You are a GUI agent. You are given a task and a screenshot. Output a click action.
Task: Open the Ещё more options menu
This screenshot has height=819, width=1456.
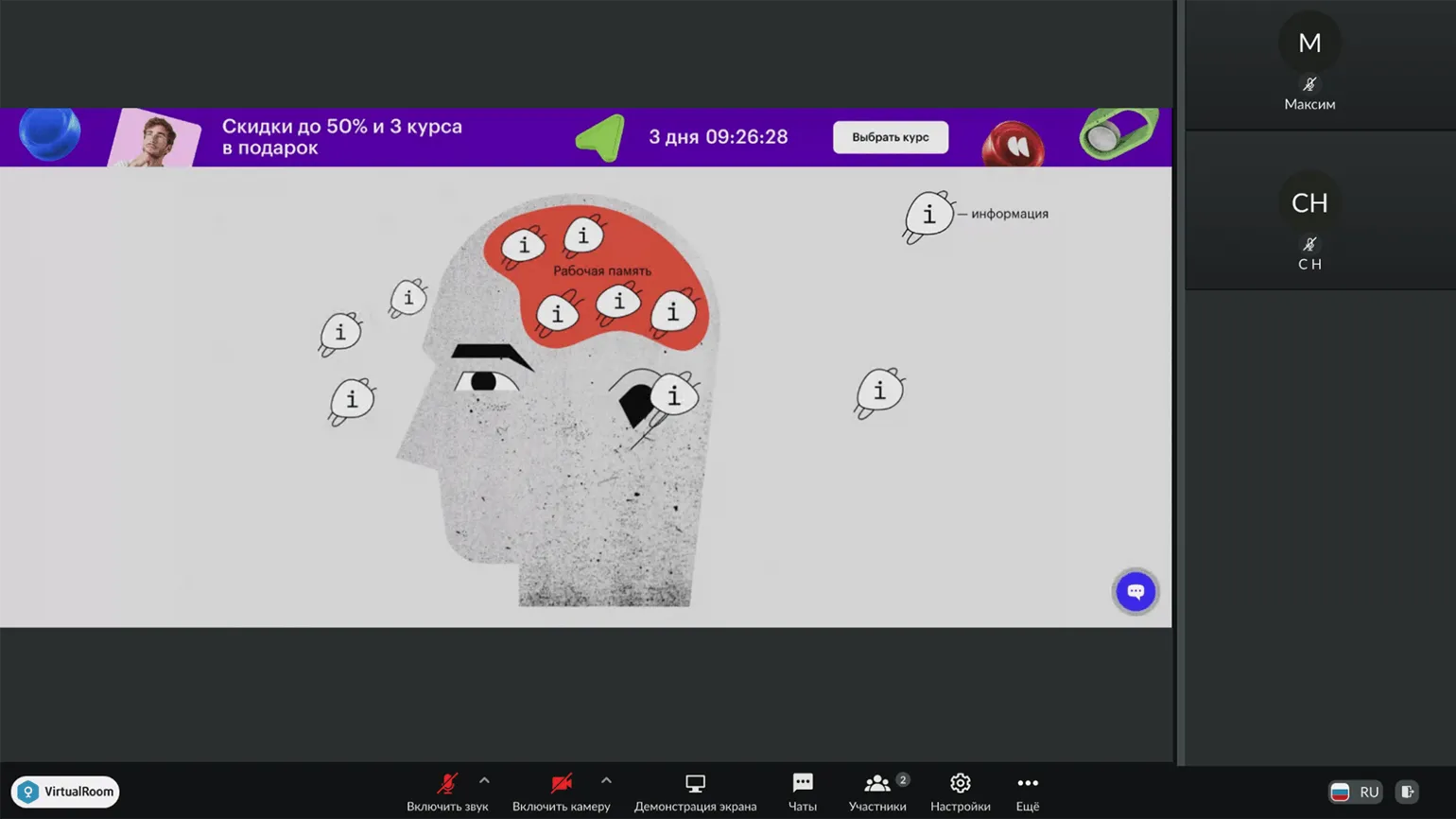(1027, 793)
